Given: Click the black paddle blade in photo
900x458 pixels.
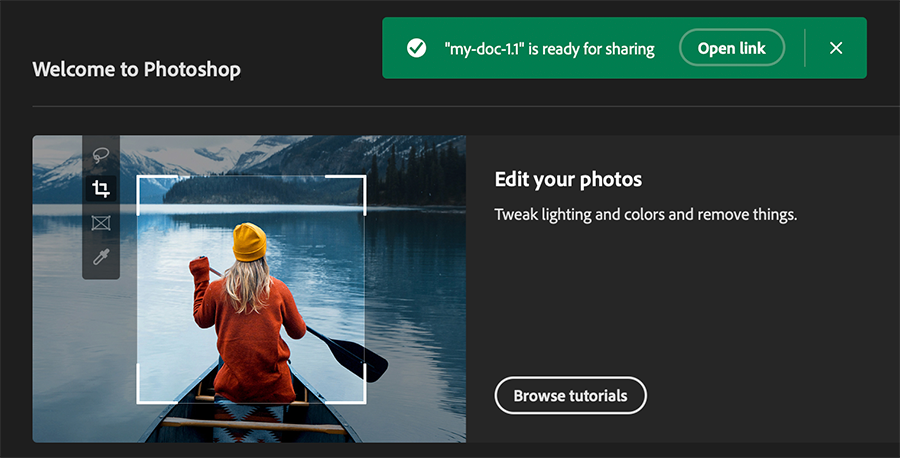Looking at the screenshot, I should tap(358, 354).
